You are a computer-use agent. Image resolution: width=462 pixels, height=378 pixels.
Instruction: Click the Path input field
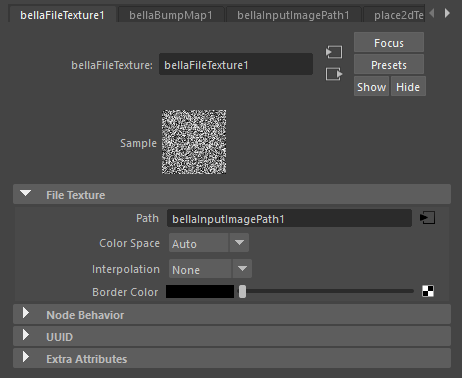pos(289,218)
